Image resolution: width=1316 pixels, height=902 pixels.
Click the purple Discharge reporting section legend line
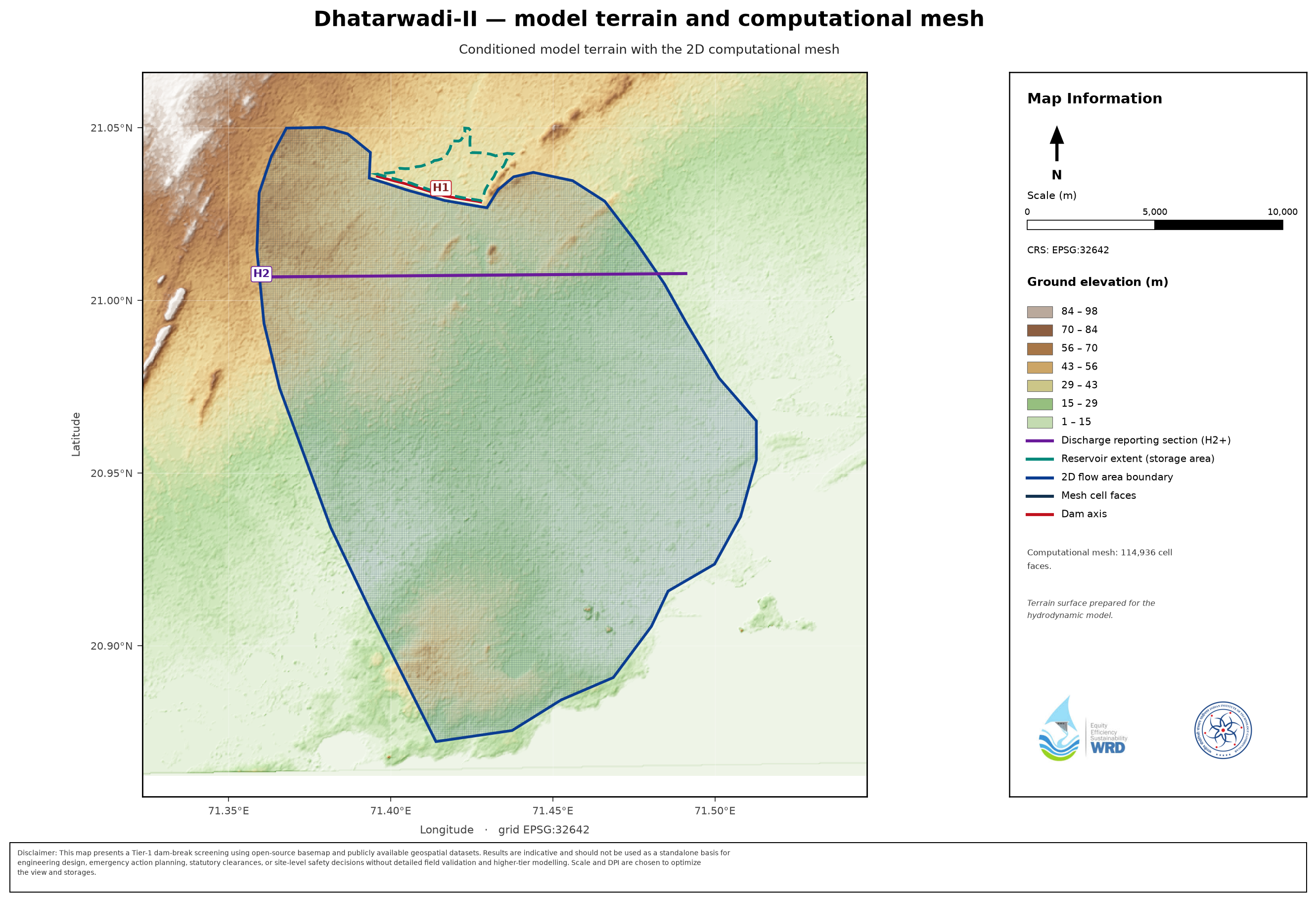click(1040, 441)
